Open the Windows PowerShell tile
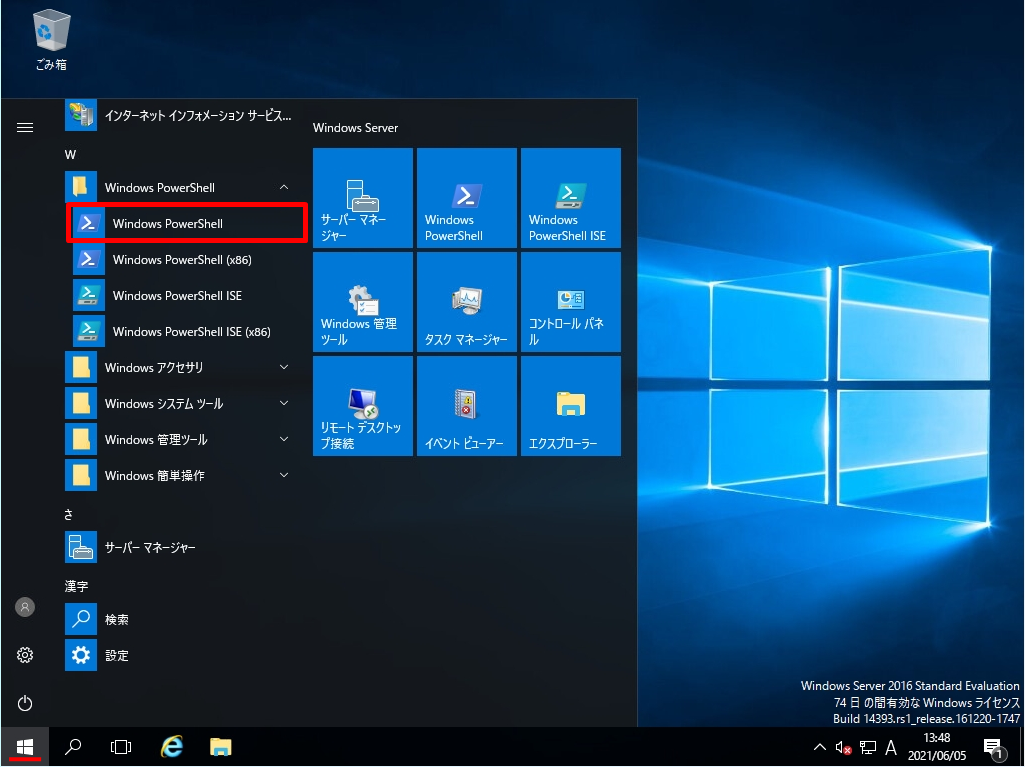This screenshot has width=1025, height=767. [x=467, y=198]
